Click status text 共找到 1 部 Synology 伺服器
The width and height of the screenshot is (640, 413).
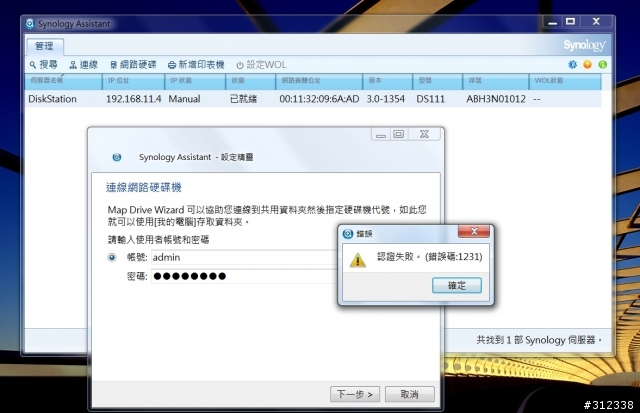pyautogui.click(x=539, y=340)
